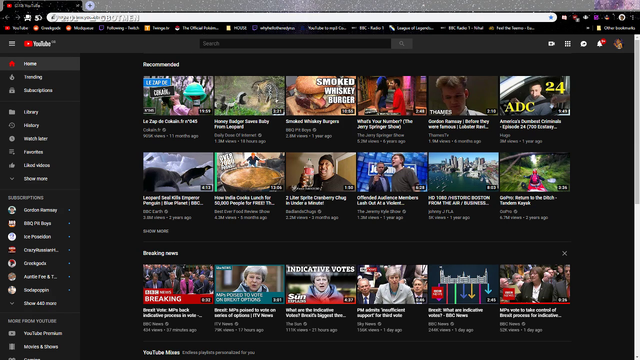
Task: Play Gordon Ramsay Thames thumbnail
Action: point(463,96)
